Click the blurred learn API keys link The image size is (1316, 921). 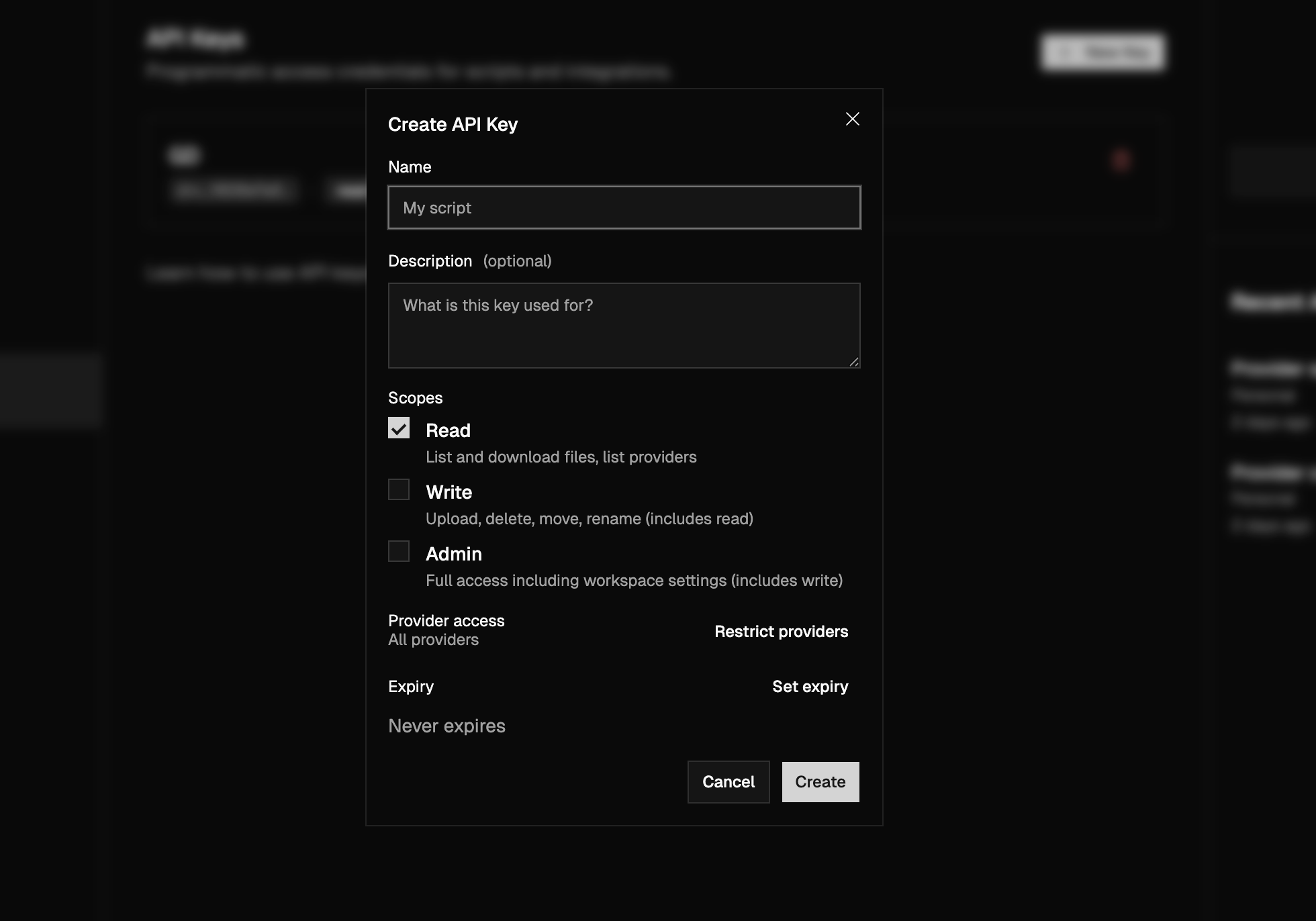tap(255, 273)
